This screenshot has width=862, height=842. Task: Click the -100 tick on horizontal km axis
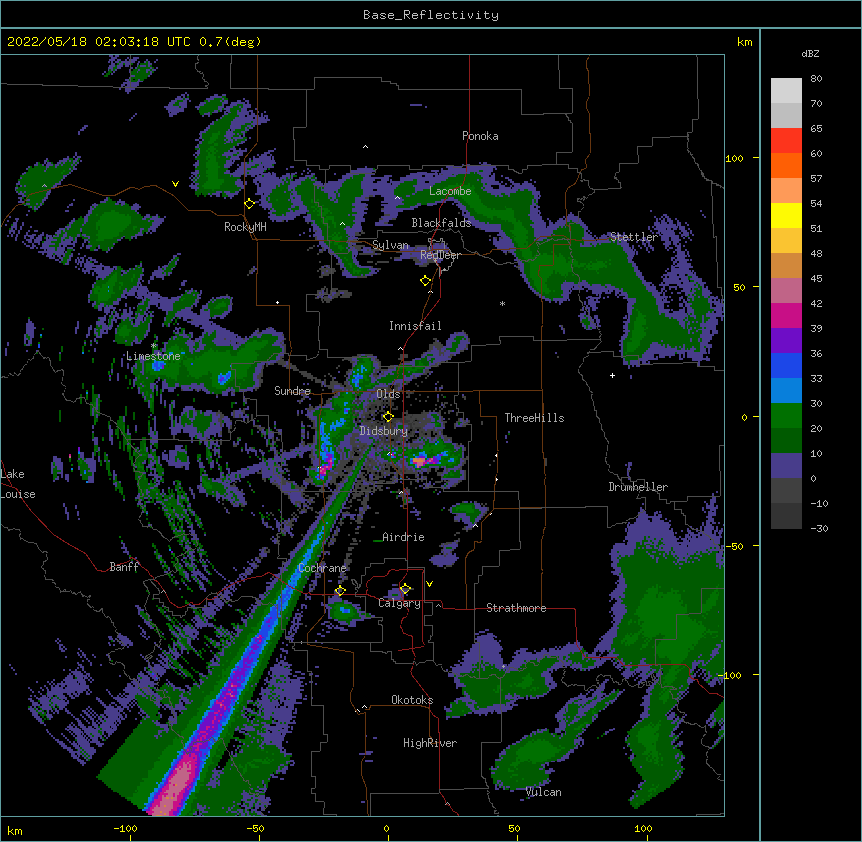tap(125, 828)
